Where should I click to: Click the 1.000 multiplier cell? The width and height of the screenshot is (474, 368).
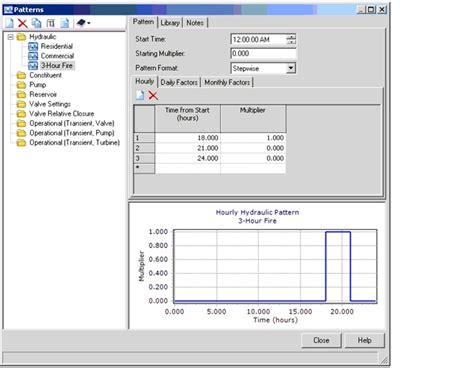click(x=253, y=138)
